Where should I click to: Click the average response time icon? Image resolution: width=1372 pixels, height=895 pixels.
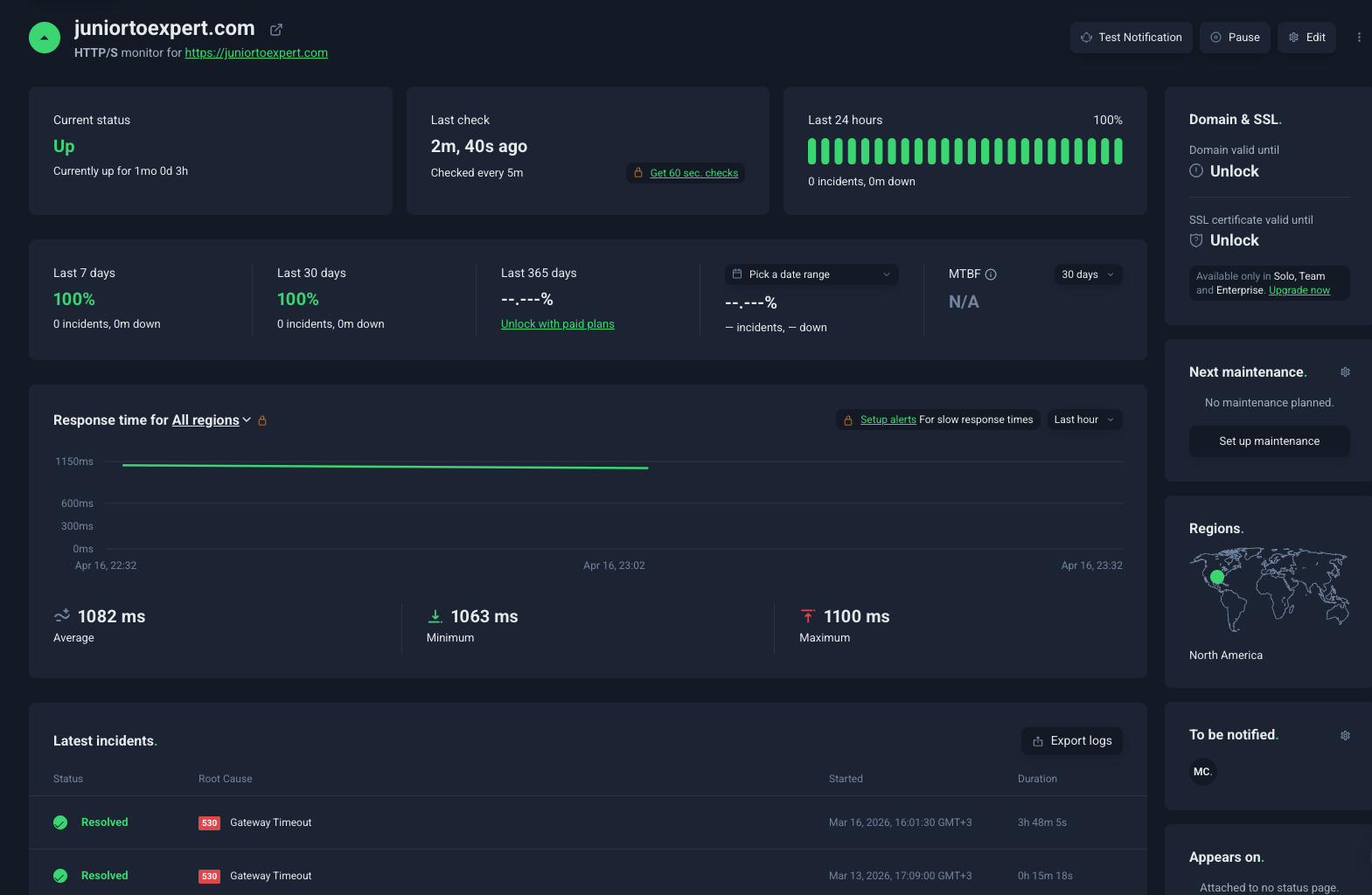[x=62, y=616]
